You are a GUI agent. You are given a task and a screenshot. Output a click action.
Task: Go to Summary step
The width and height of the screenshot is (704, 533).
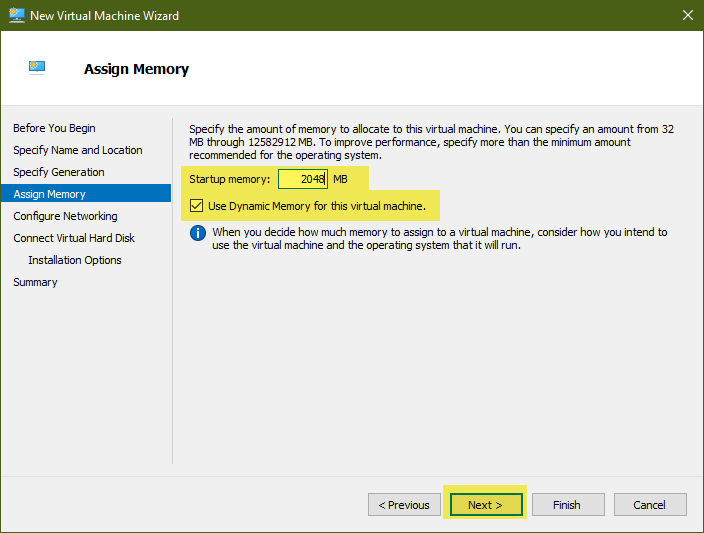tap(35, 282)
